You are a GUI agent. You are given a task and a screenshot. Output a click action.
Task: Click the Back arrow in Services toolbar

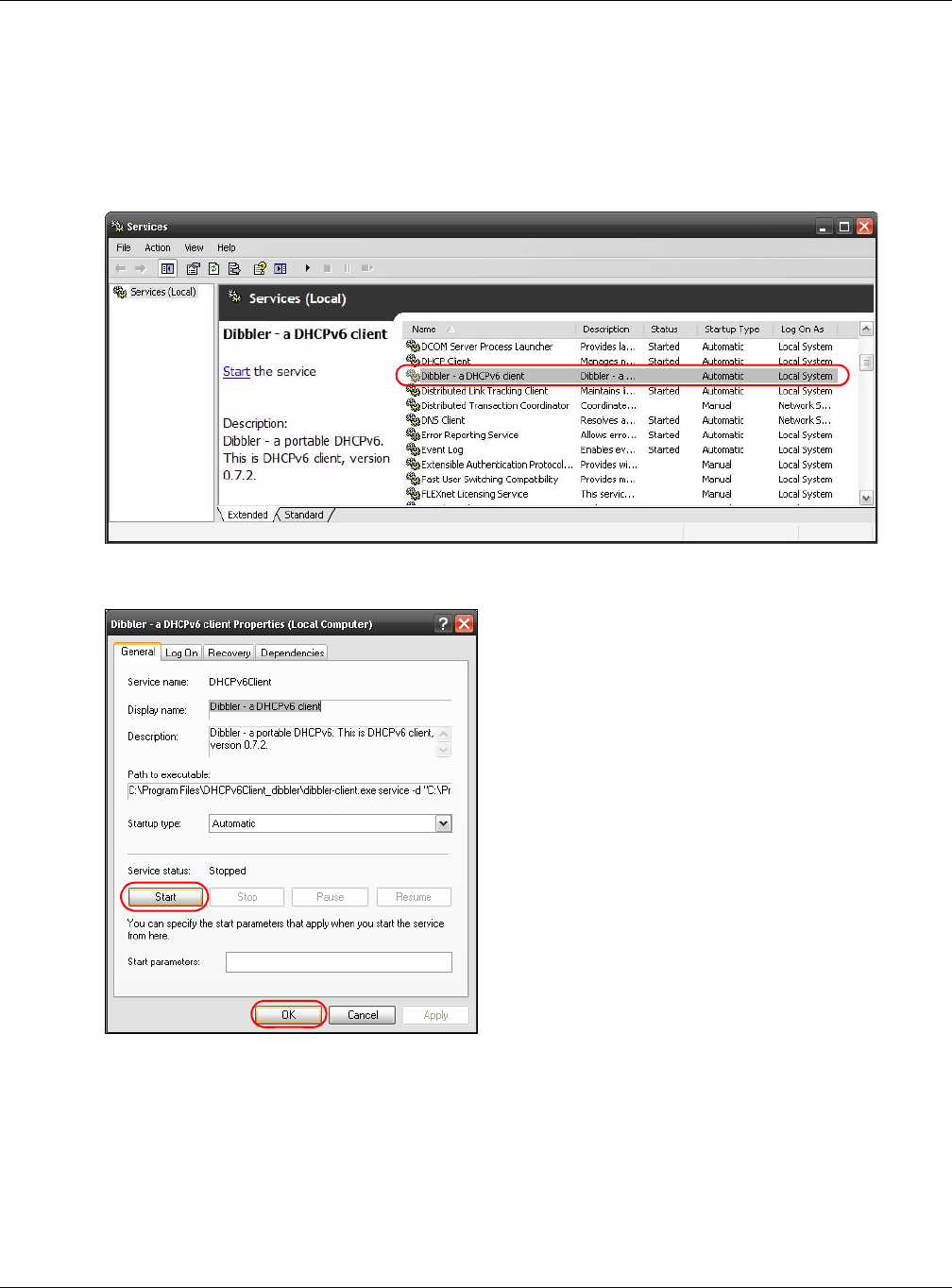[x=120, y=268]
